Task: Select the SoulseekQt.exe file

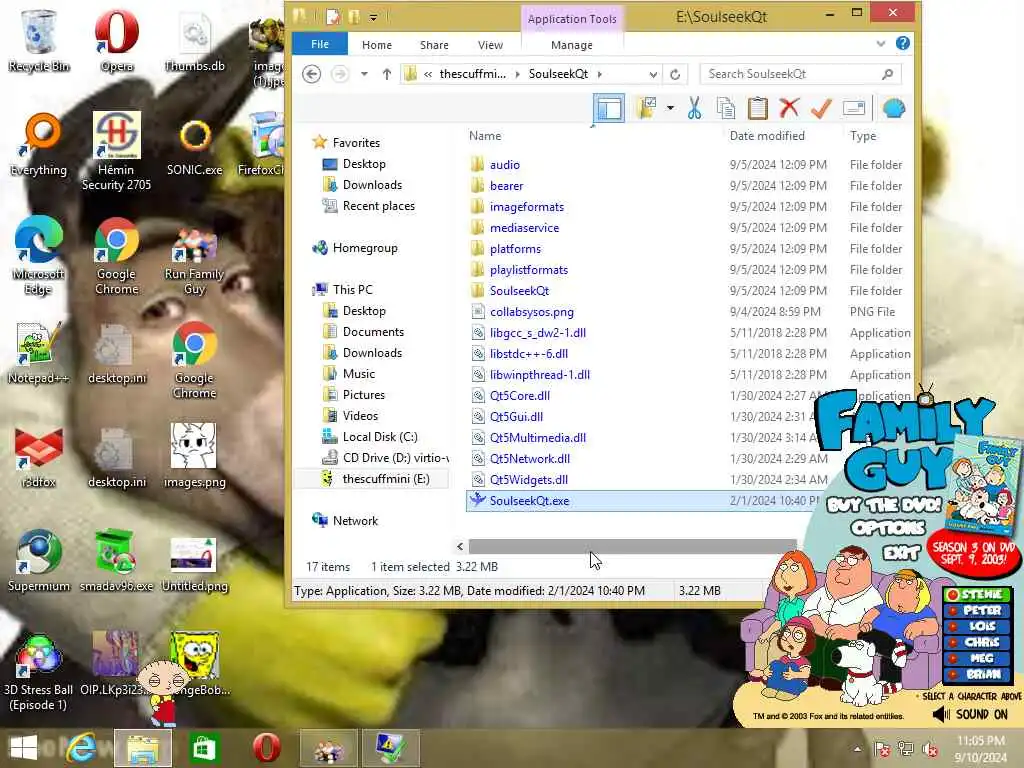Action: (x=529, y=501)
